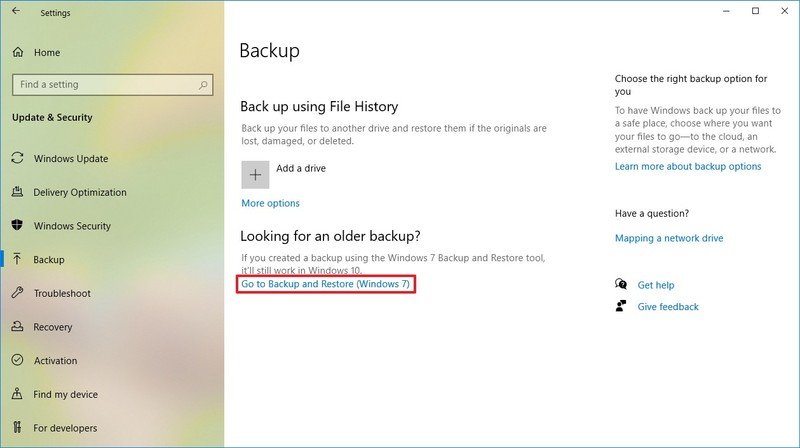Click the Delivery Optimization icon
The height and width of the screenshot is (448, 800).
(17, 192)
